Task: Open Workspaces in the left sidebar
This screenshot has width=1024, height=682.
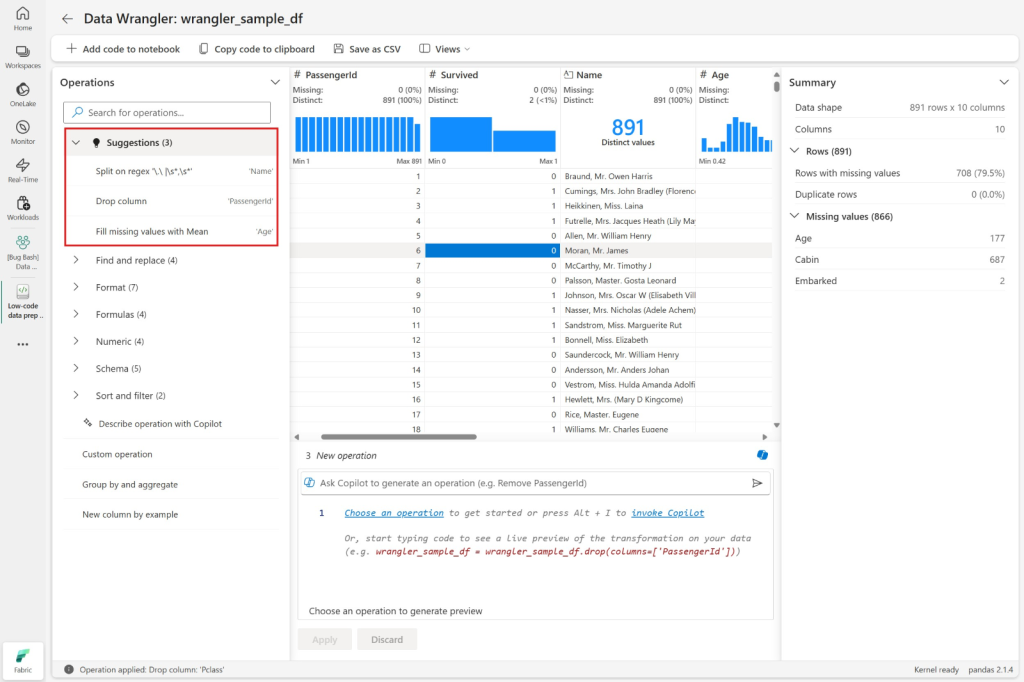Action: click(x=22, y=56)
